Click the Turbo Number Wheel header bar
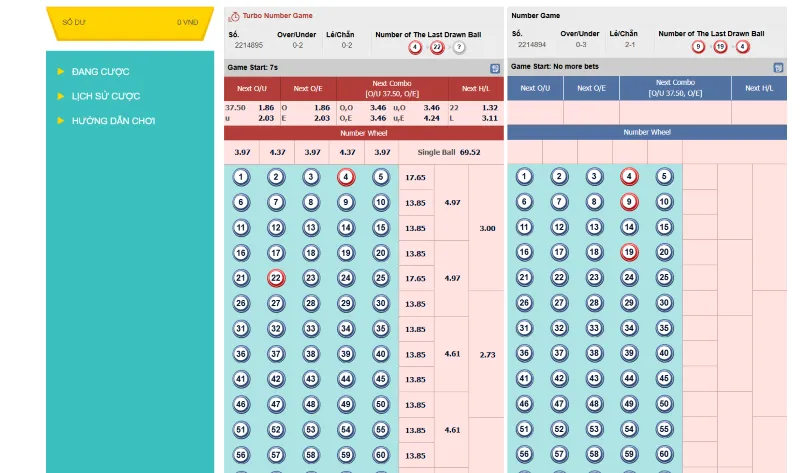 coord(364,133)
